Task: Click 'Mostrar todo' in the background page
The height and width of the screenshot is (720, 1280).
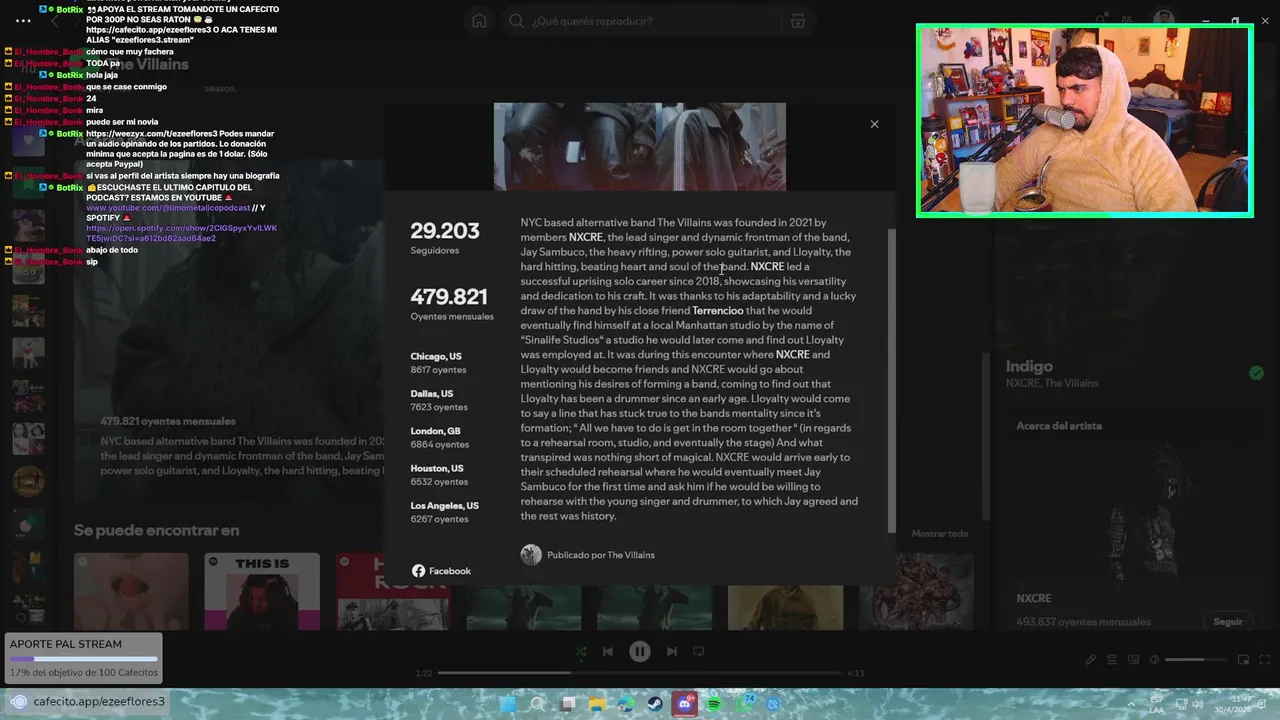Action: tap(940, 534)
